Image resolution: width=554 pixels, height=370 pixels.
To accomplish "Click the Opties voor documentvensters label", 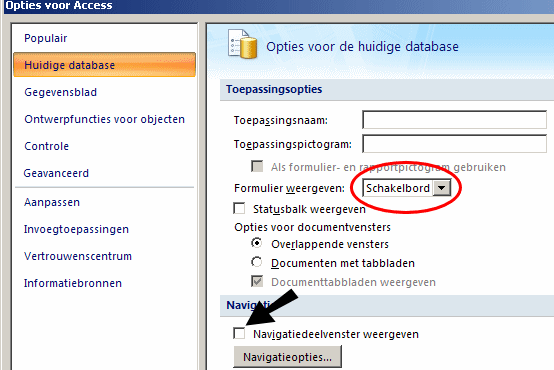I will click(x=312, y=227).
